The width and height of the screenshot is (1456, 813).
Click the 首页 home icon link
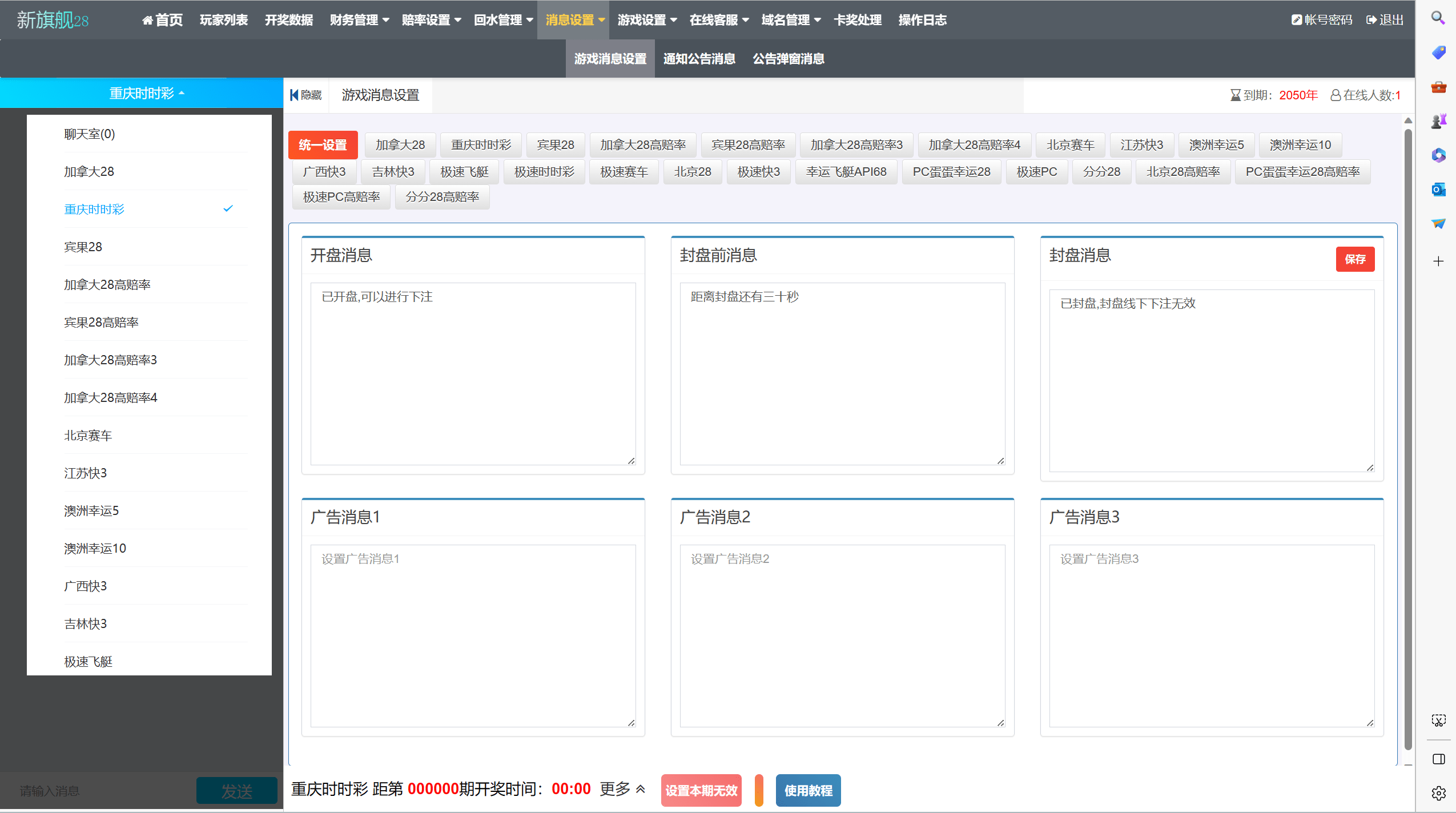click(x=162, y=20)
